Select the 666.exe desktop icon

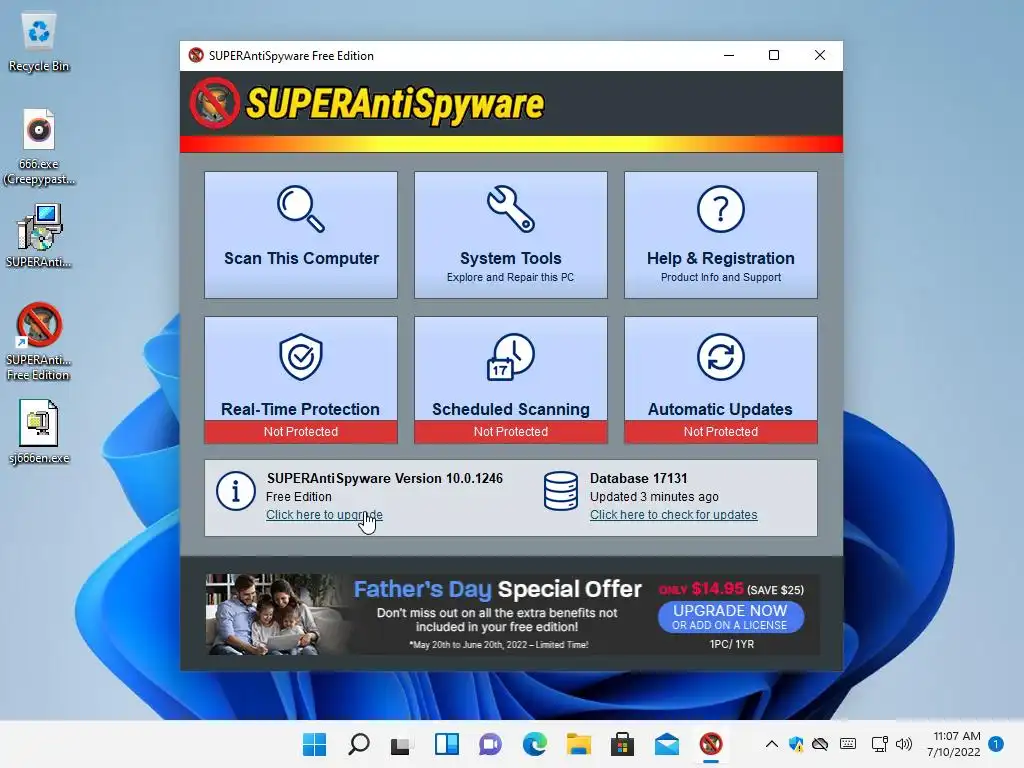tap(39, 148)
